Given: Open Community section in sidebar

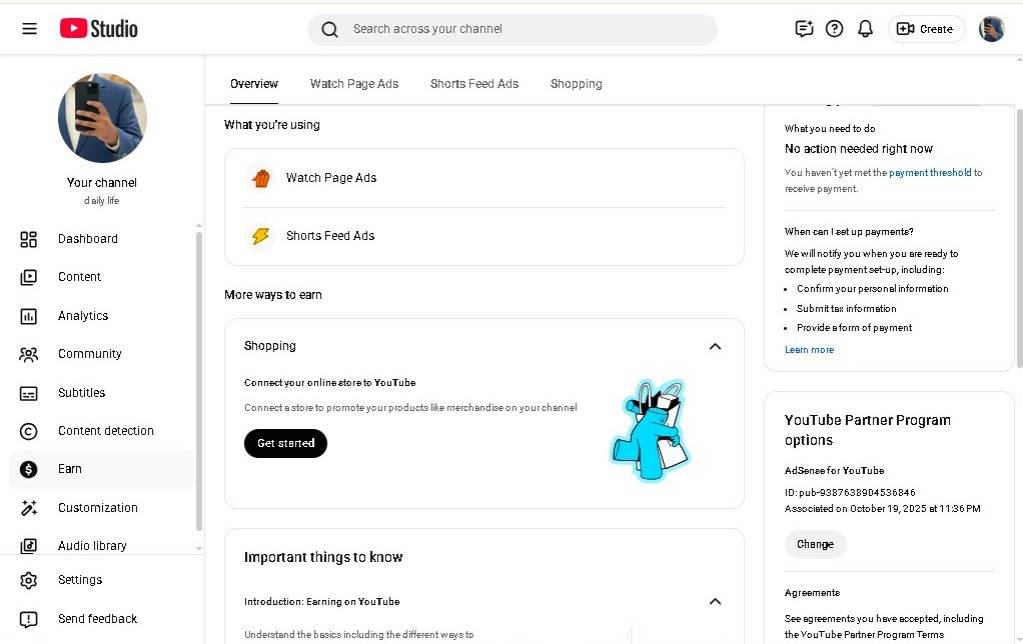Looking at the screenshot, I should pos(89,354).
